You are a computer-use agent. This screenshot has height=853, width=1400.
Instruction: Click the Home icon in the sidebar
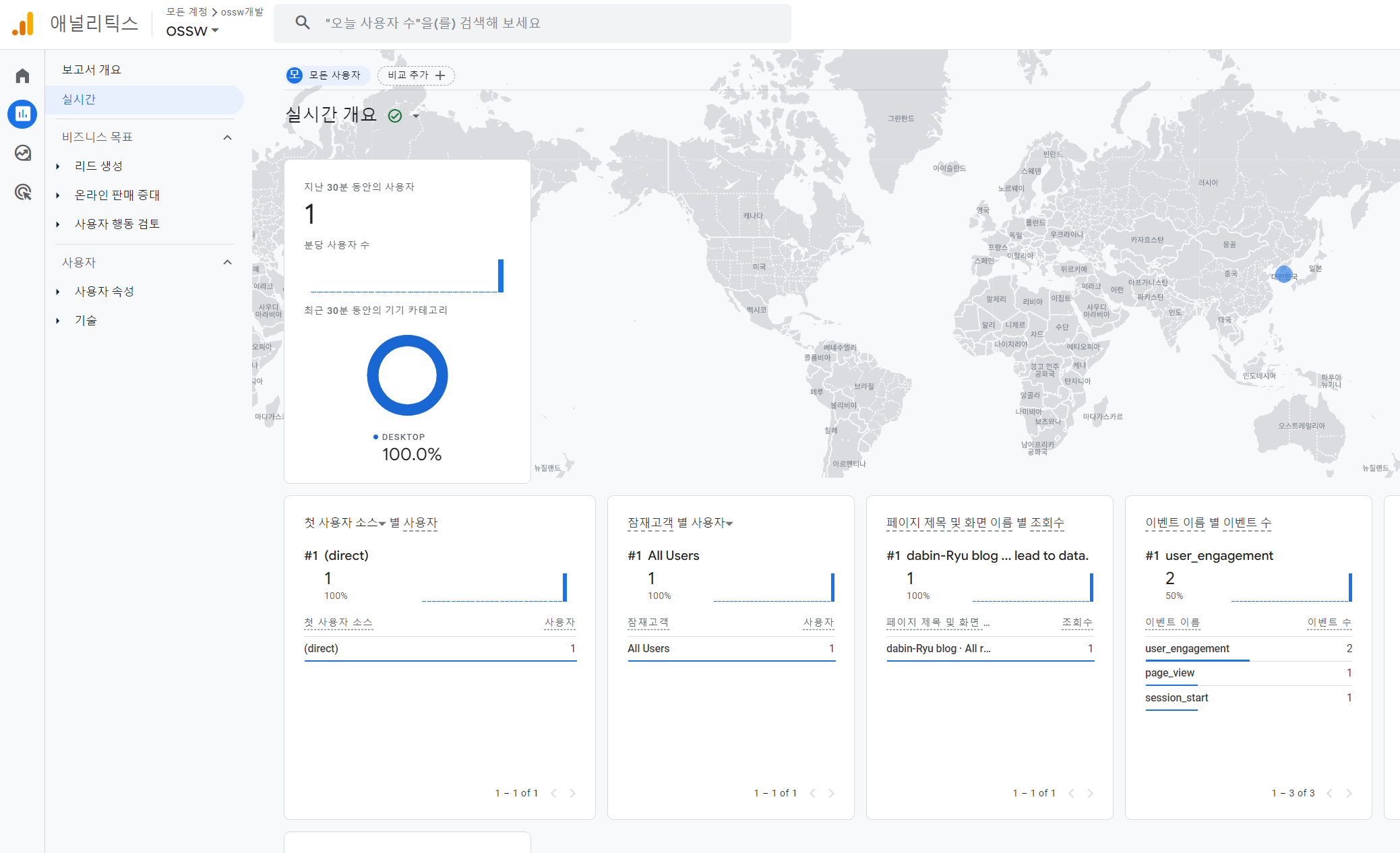[x=22, y=75]
